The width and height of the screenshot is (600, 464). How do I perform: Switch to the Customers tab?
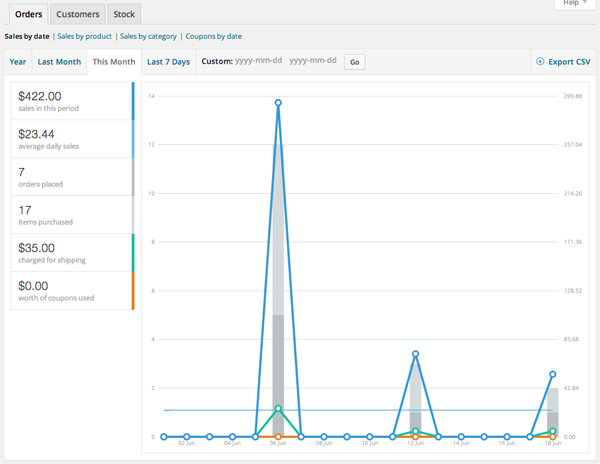pos(77,14)
